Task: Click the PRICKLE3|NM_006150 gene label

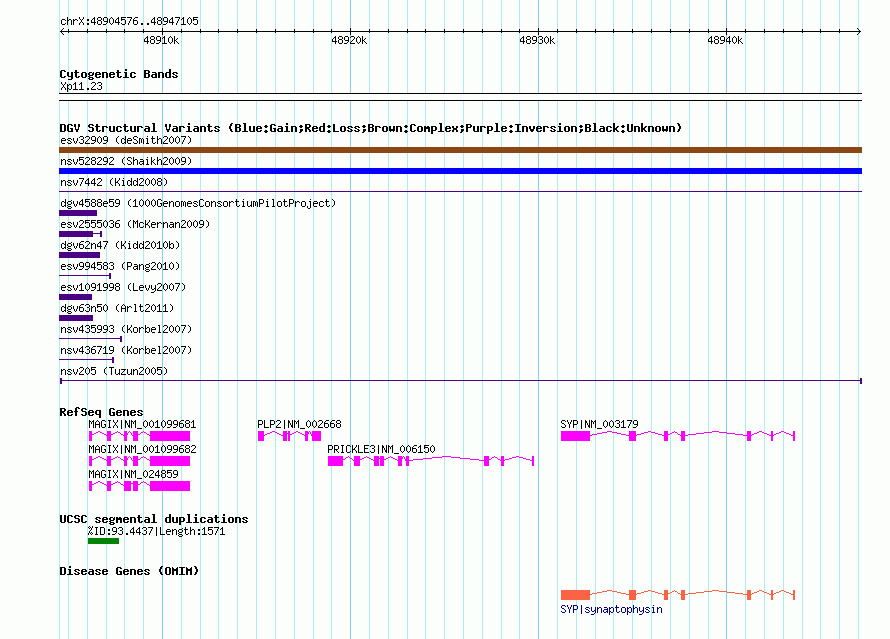Action: tap(381, 449)
